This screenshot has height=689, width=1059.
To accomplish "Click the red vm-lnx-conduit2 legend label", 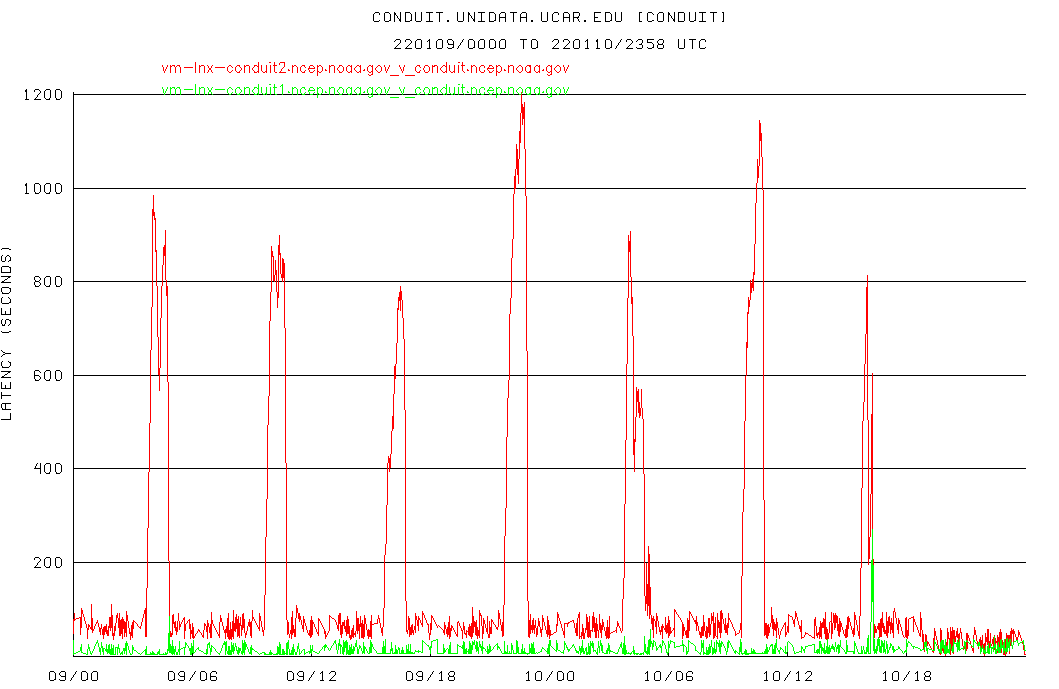I will 365,68.
